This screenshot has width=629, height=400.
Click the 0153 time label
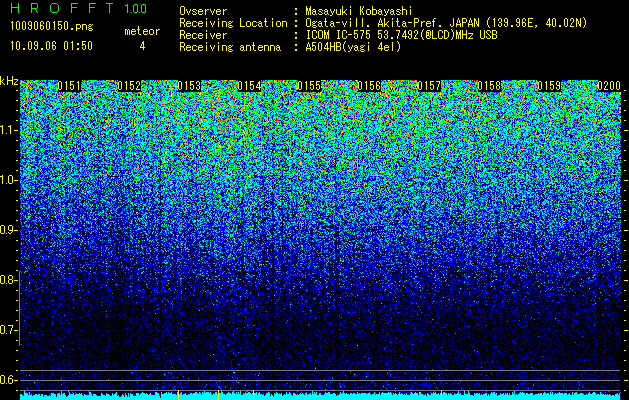[189, 86]
